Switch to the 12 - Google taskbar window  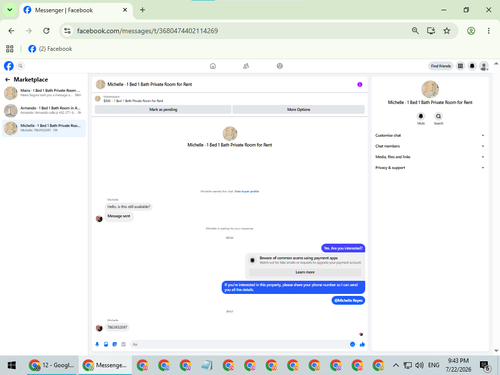pos(52,365)
